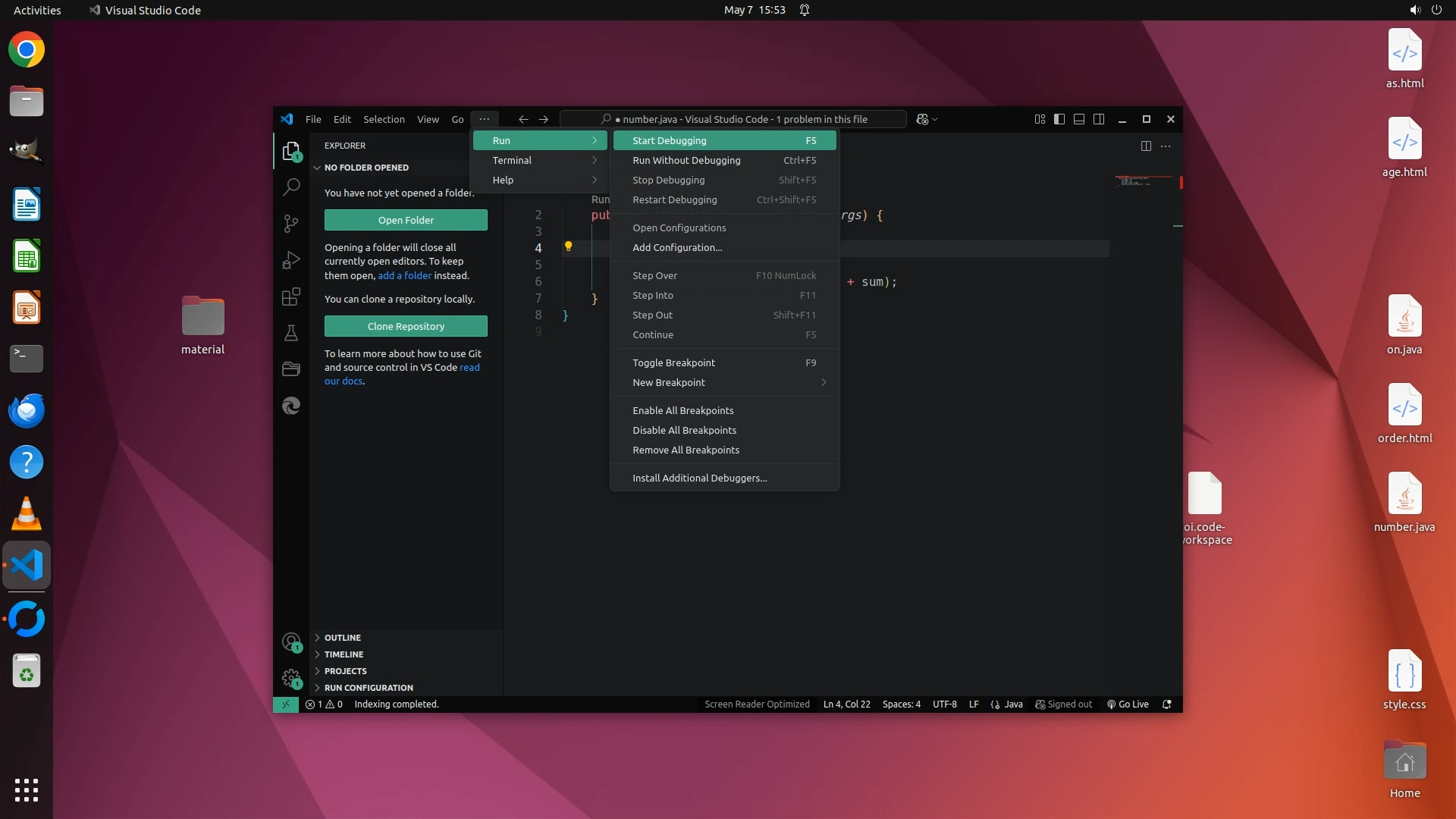
Task: Click the split editor right icon
Action: click(x=1146, y=146)
